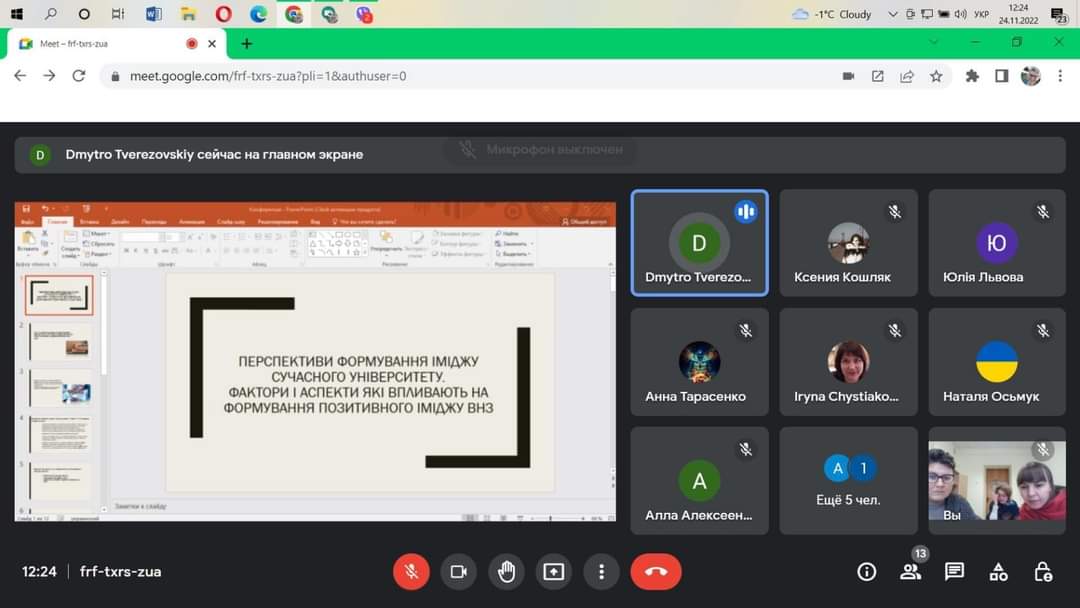Bookmark this page with star icon

point(936,76)
